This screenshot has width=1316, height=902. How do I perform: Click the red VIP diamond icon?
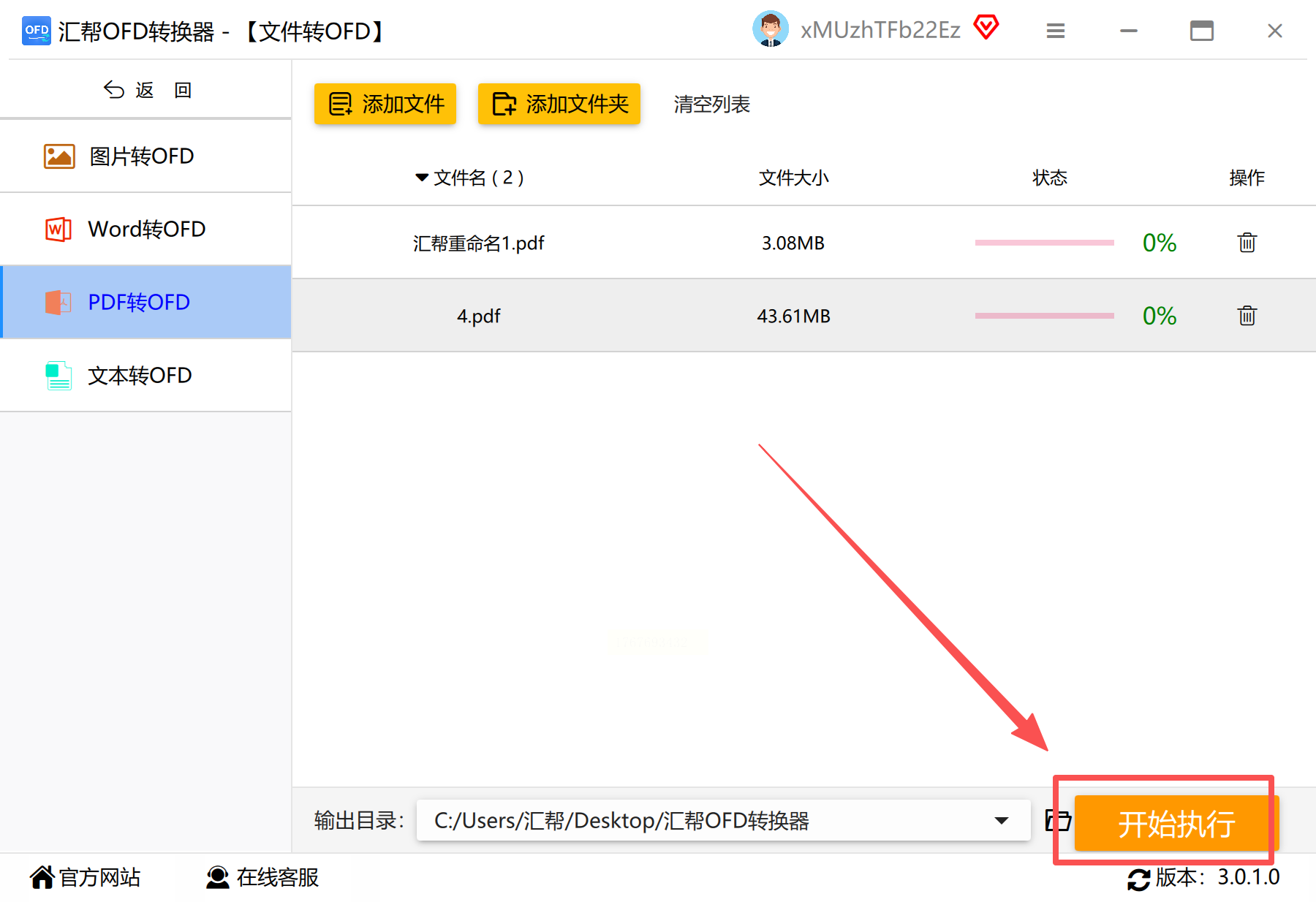[986, 28]
